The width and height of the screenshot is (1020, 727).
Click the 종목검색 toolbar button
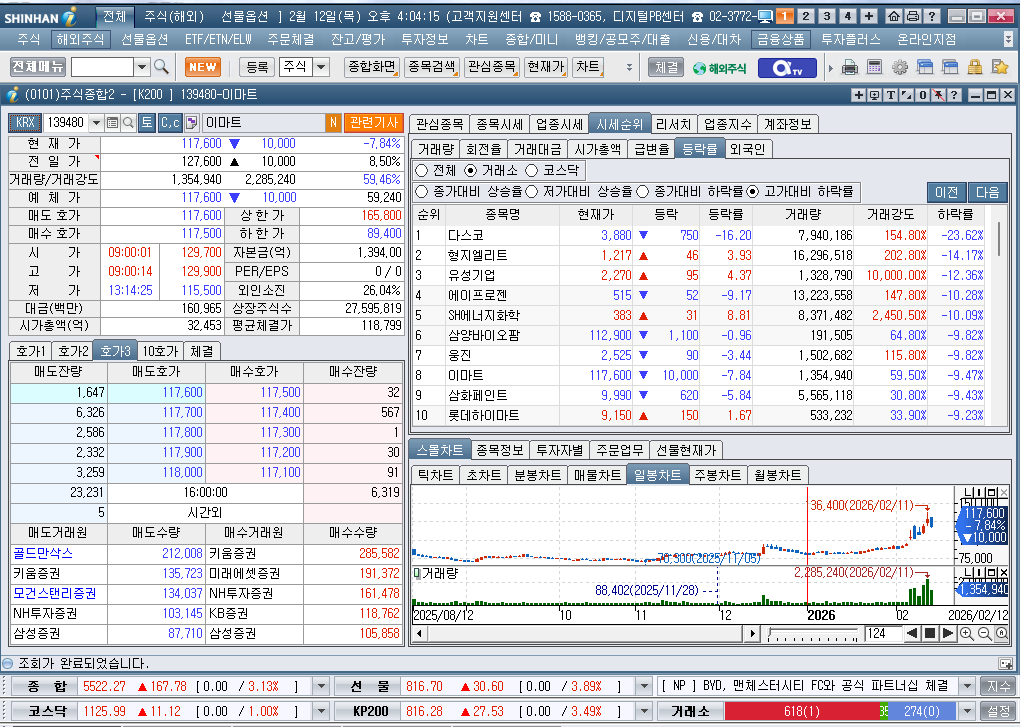[x=433, y=67]
